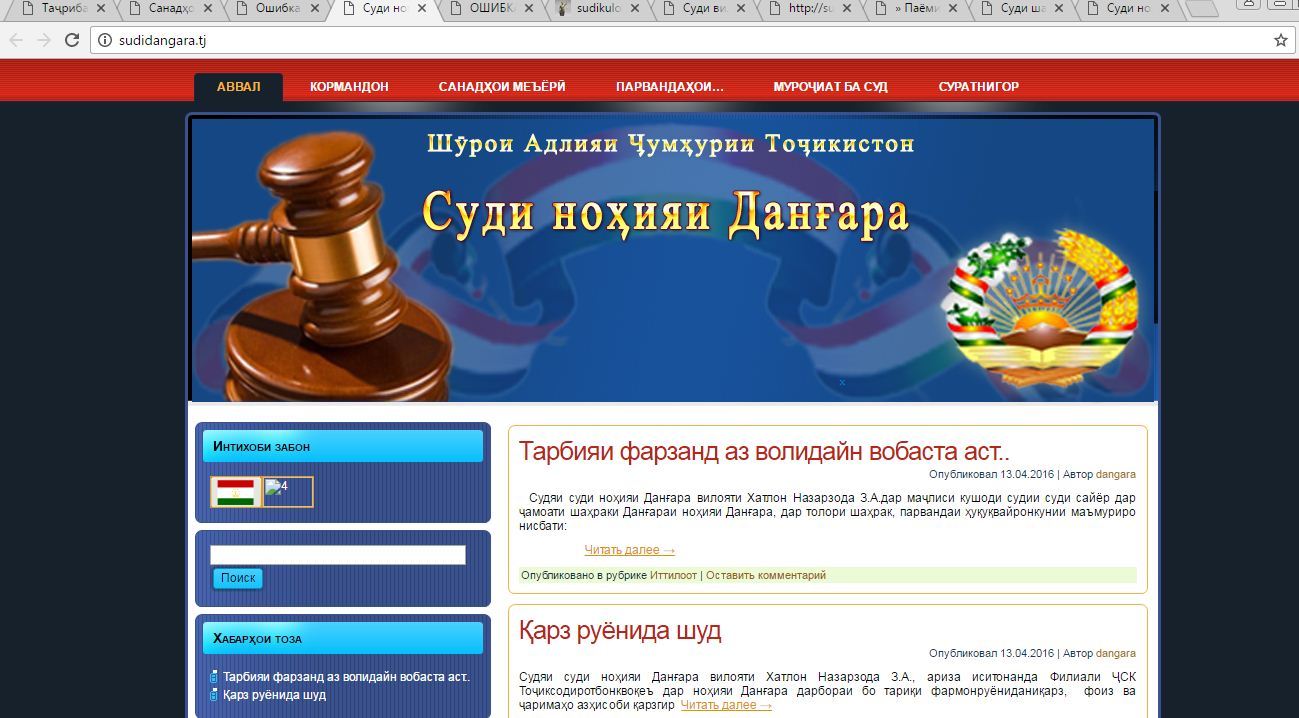1299x718 pixels.
Task: Open Қарз руёнида шуд in sidebar news
Action: pyautogui.click(x=274, y=695)
